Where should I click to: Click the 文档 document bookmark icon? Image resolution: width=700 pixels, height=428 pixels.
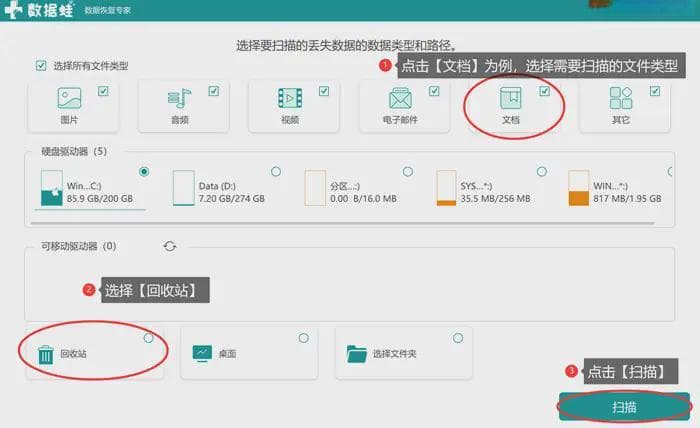point(511,98)
